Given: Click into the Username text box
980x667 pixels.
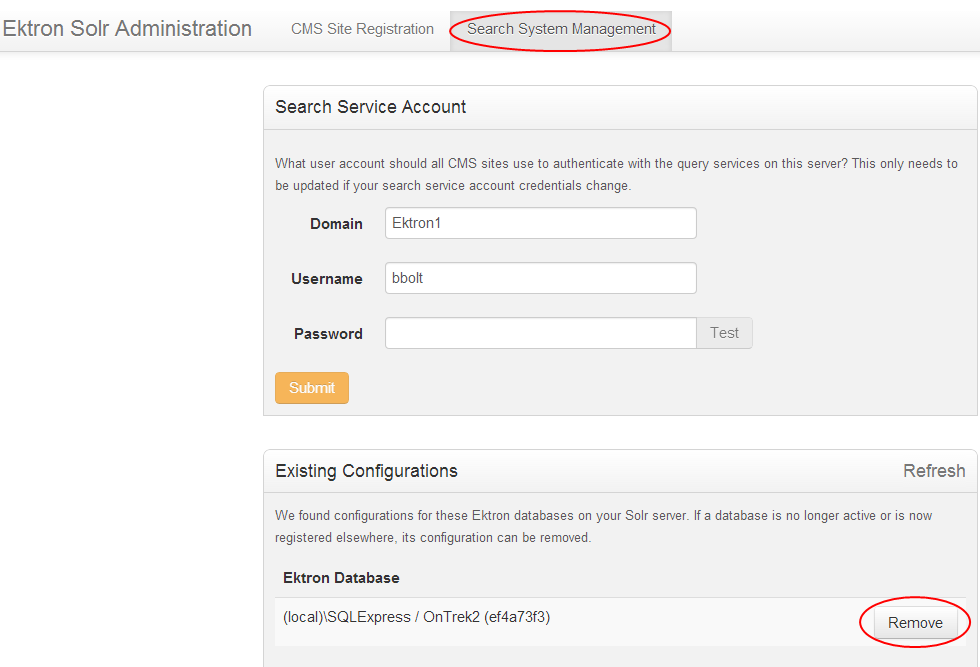Looking at the screenshot, I should 540,278.
